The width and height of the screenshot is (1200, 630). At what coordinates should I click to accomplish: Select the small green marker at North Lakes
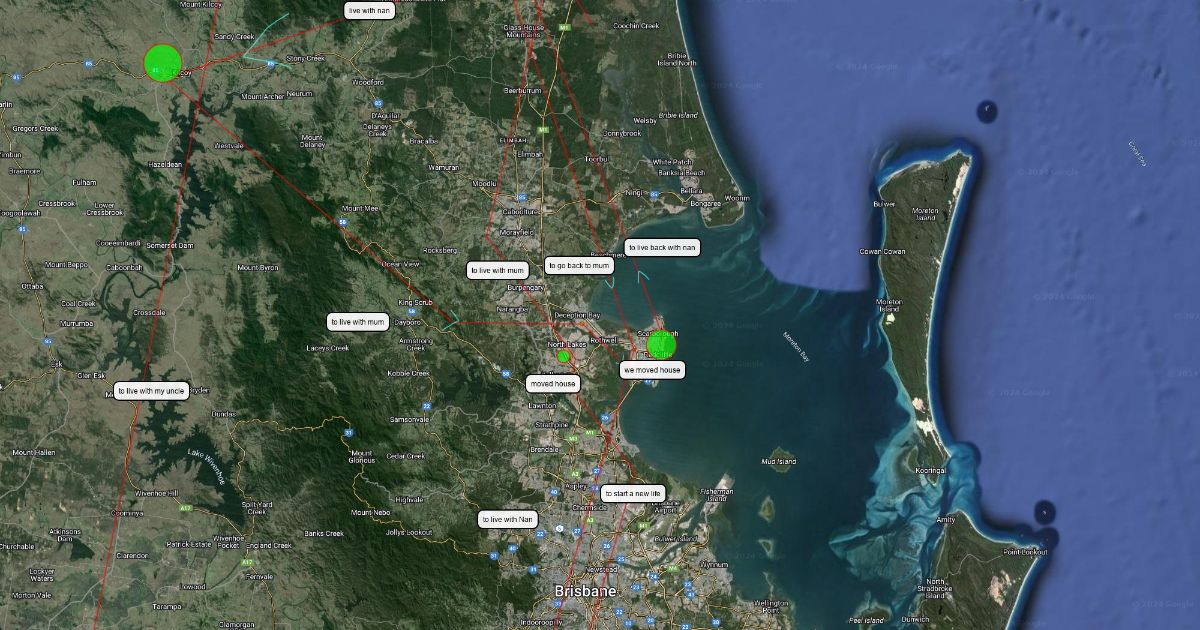[563, 356]
